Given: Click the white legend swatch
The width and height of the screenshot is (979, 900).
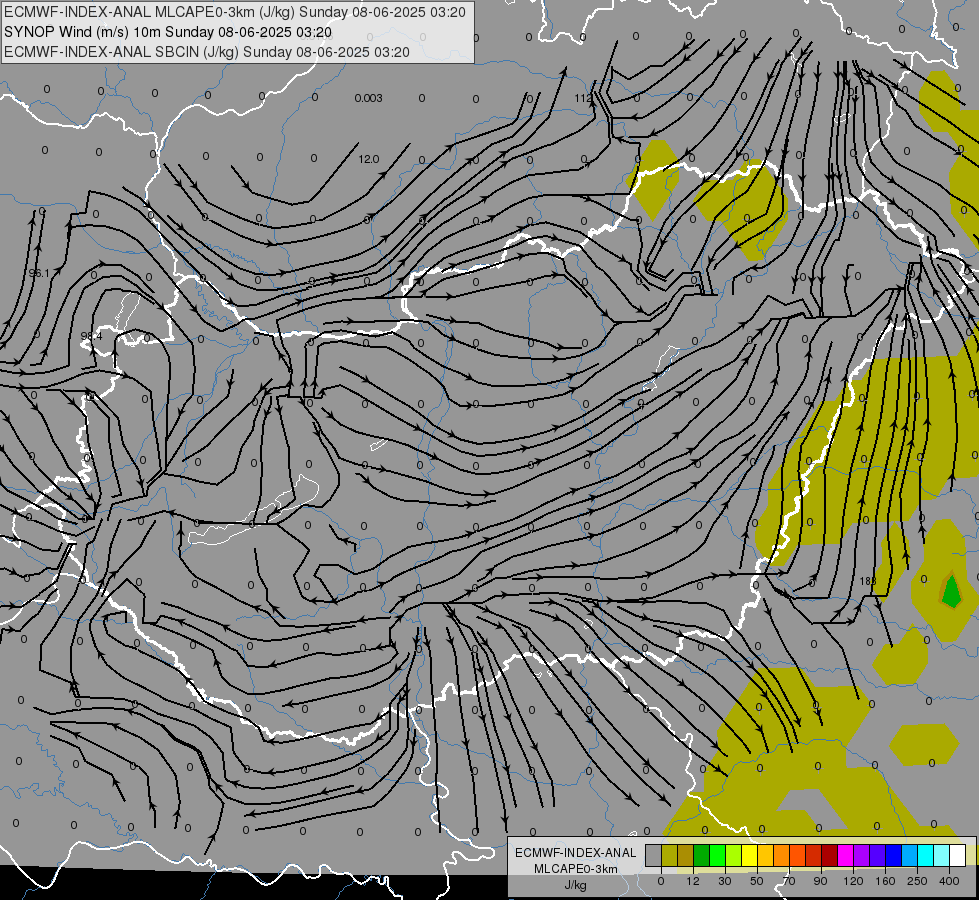Looking at the screenshot, I should click(958, 856).
